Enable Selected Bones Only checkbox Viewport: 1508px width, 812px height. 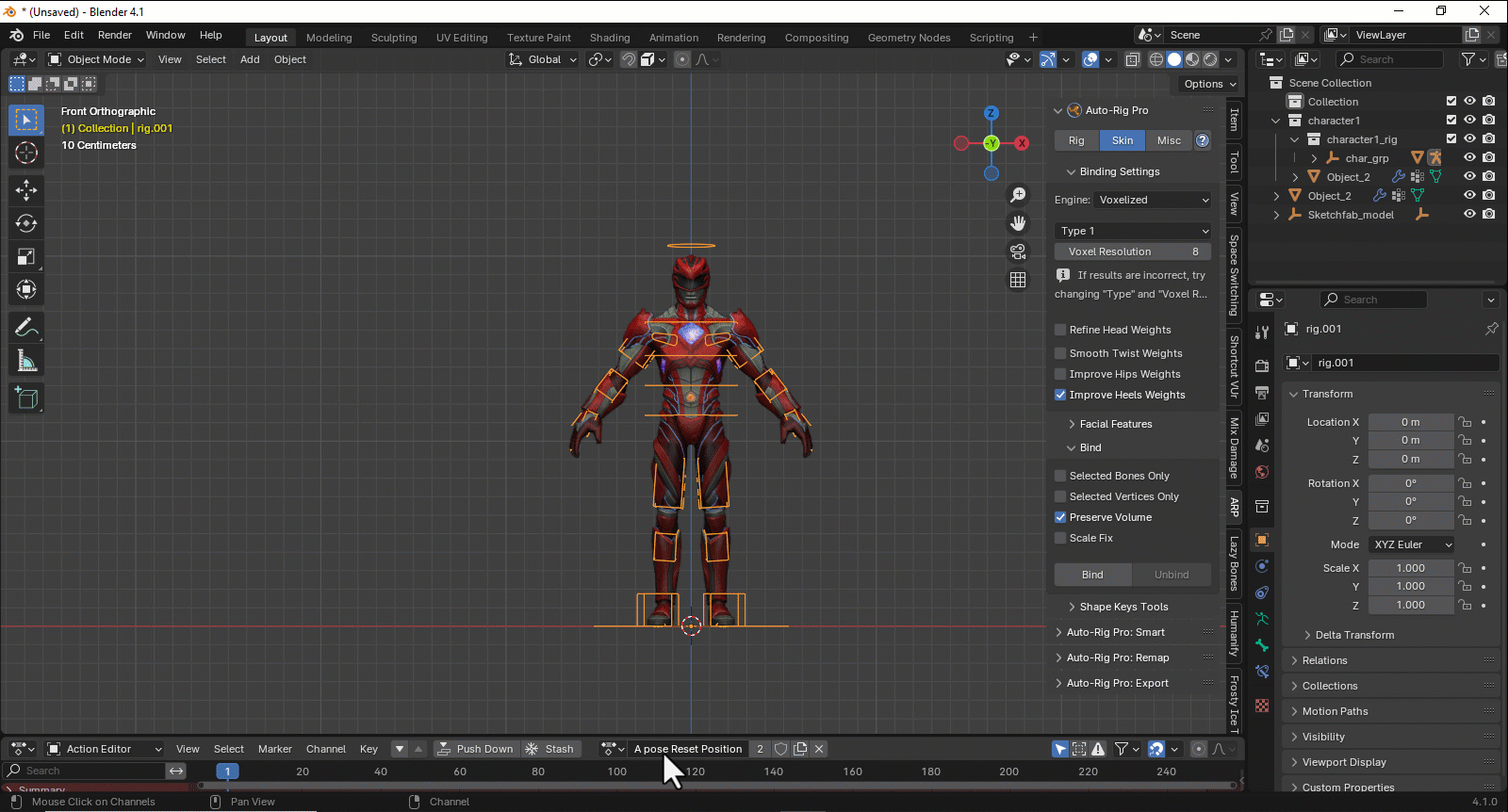point(1060,476)
